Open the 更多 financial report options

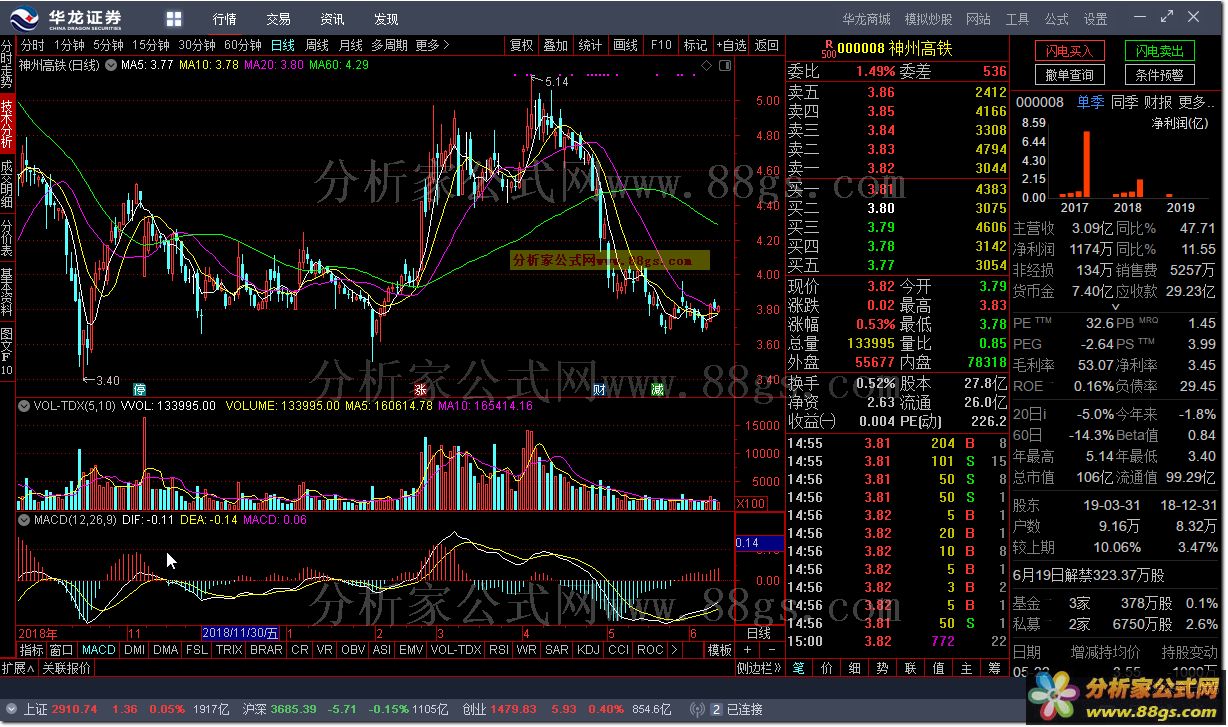tap(1197, 102)
